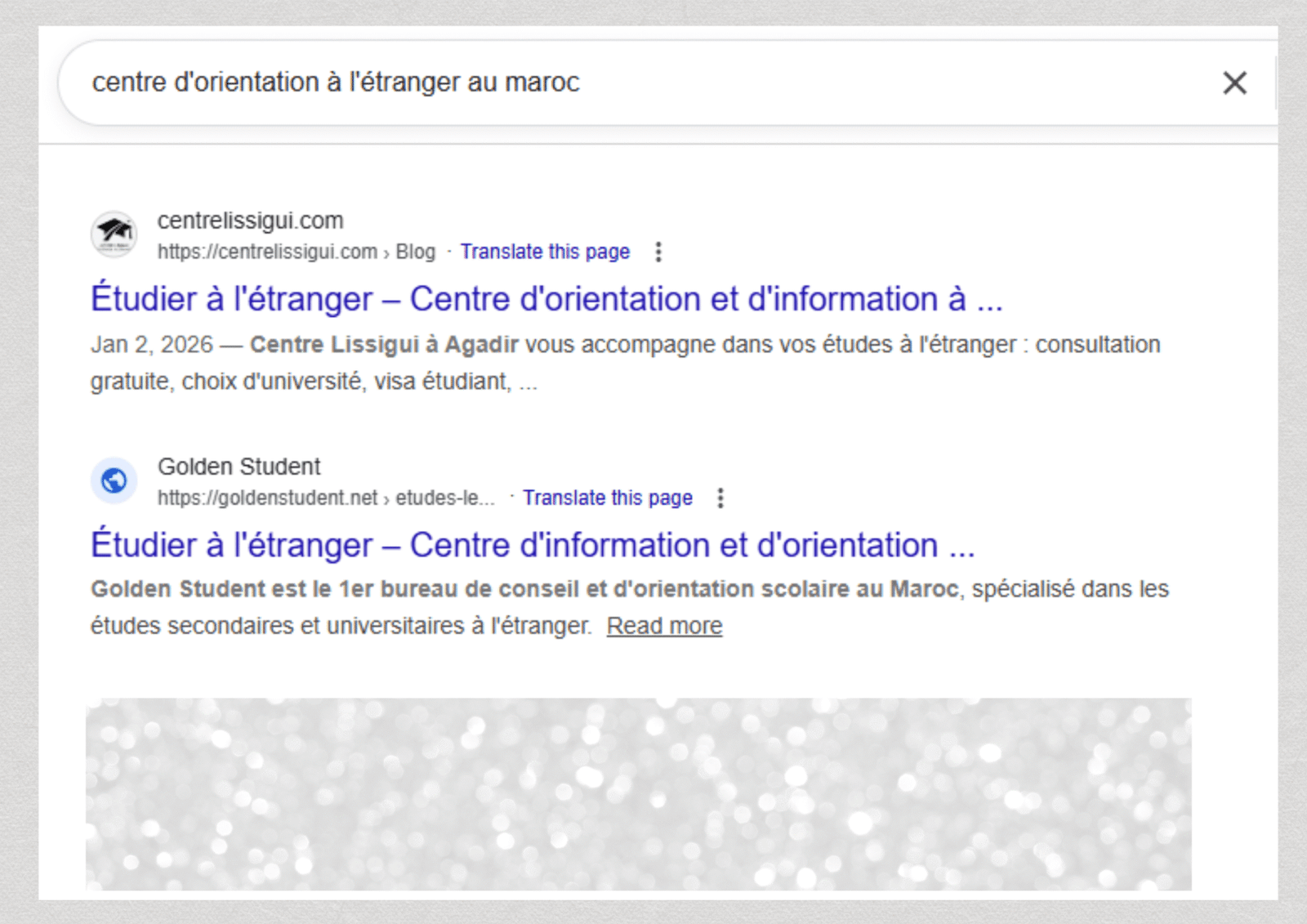
Task: Clear the search query with the X icon
Action: [1234, 83]
